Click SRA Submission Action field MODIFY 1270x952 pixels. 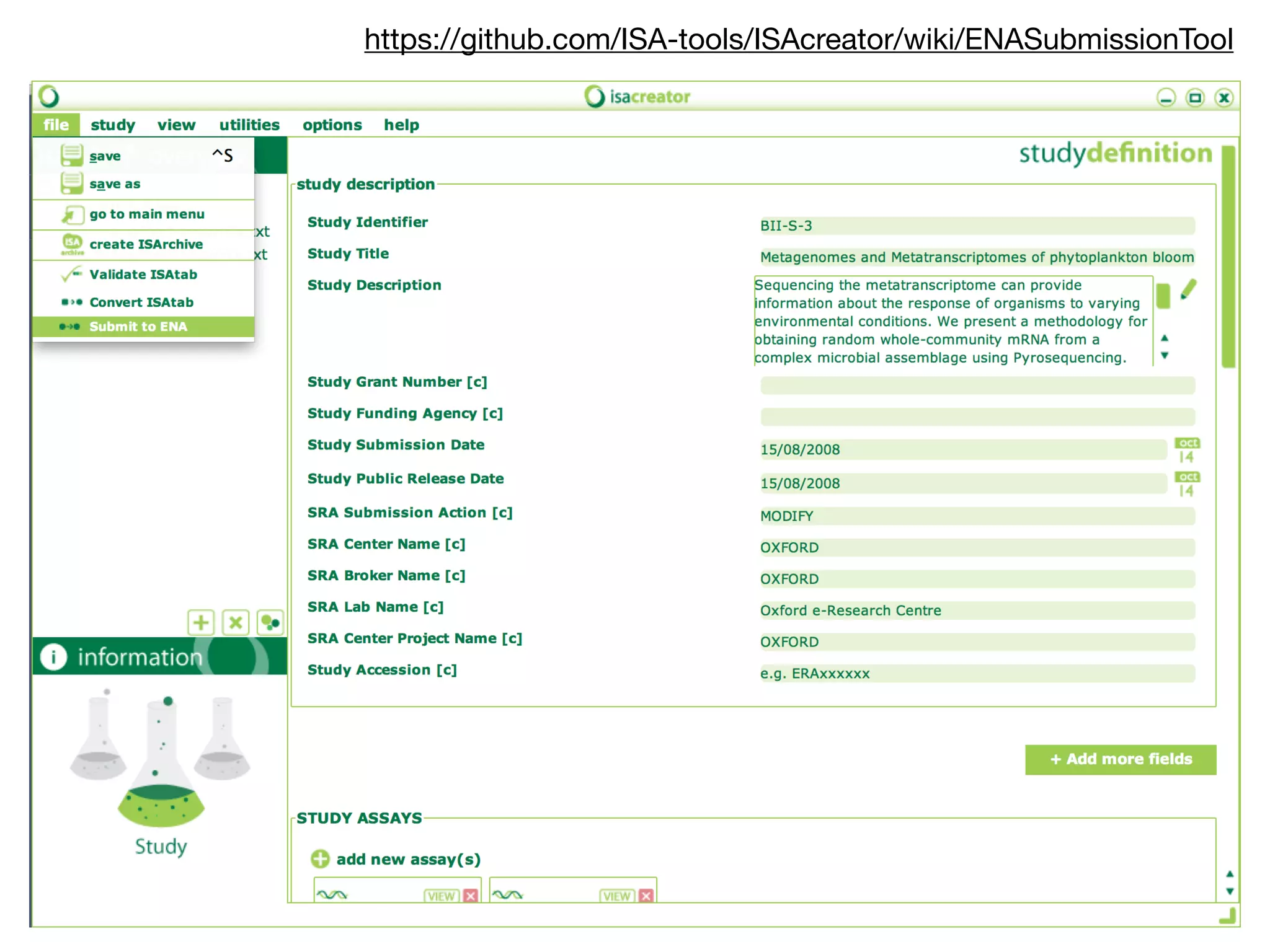click(977, 516)
